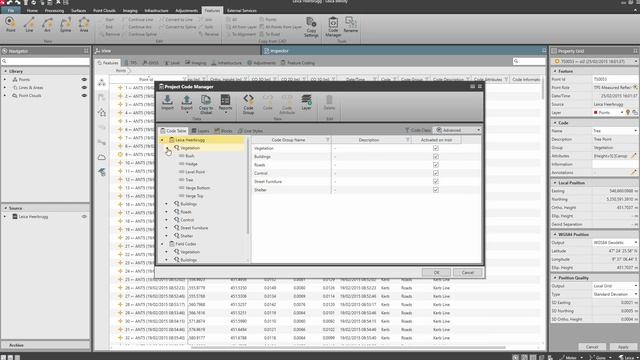Screen dimensions: 640x360
Task: Uncheck Activated for Roads group
Action: click(x=436, y=165)
